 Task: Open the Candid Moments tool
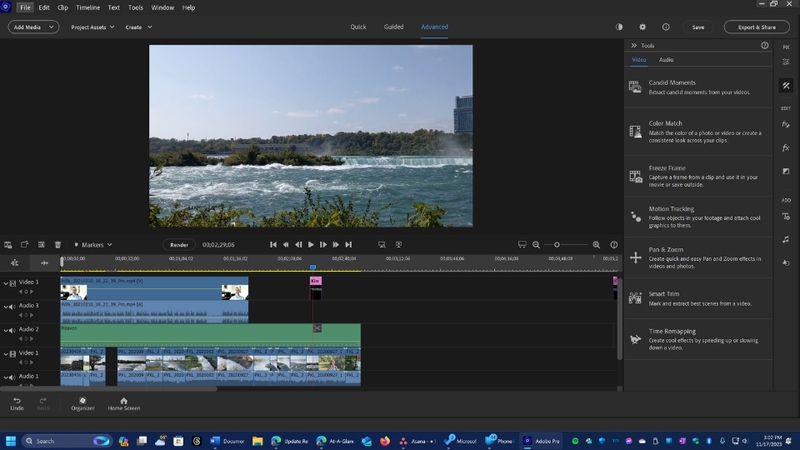tap(698, 87)
